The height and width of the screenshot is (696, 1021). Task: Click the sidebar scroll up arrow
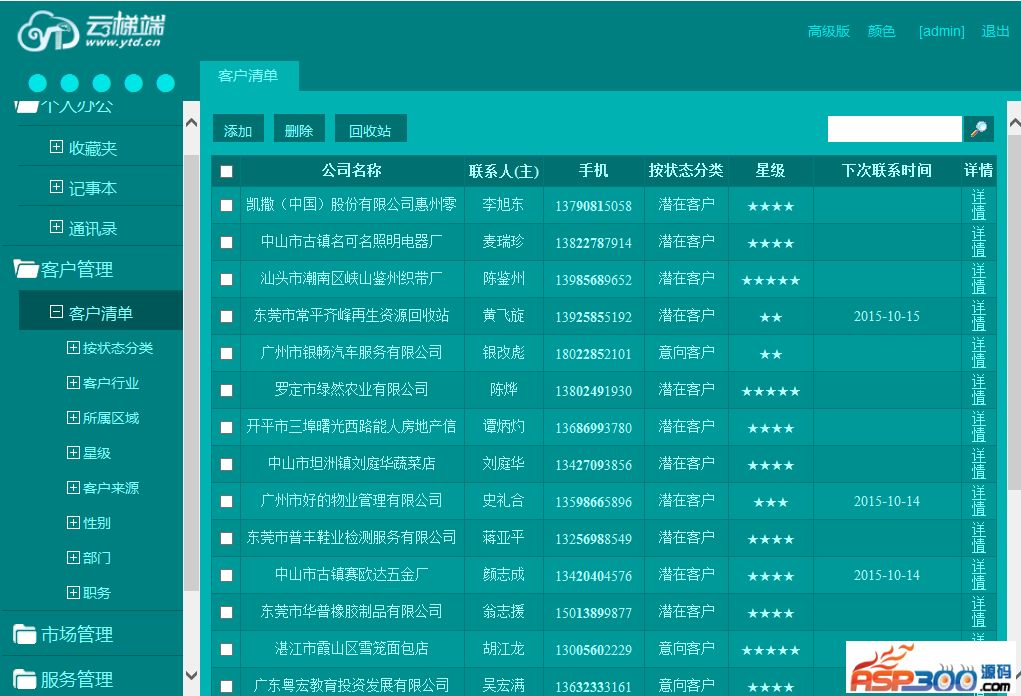click(x=192, y=122)
